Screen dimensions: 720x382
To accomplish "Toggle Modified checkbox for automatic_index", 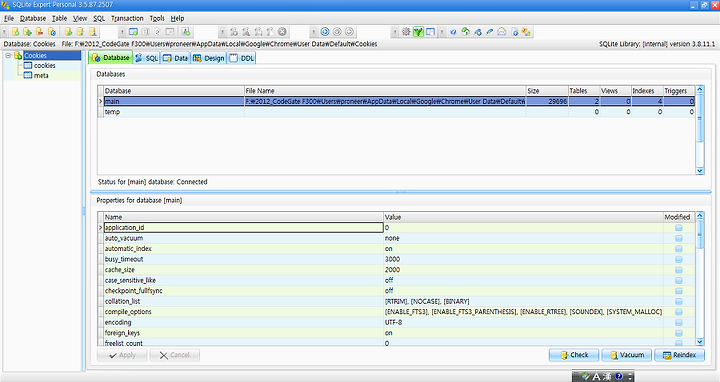I will tap(679, 249).
